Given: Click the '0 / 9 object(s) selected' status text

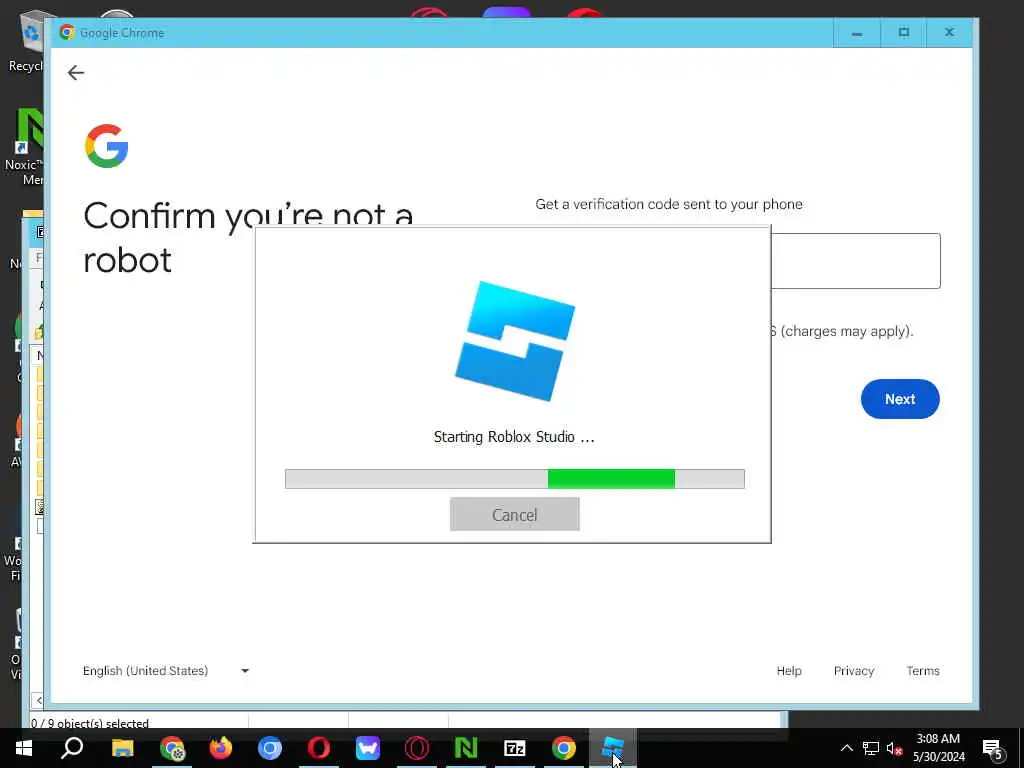Looking at the screenshot, I should [x=90, y=723].
